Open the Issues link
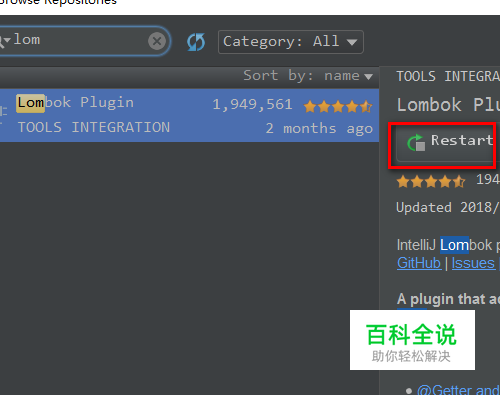Image resolution: width=500 pixels, height=395 pixels. click(473, 263)
